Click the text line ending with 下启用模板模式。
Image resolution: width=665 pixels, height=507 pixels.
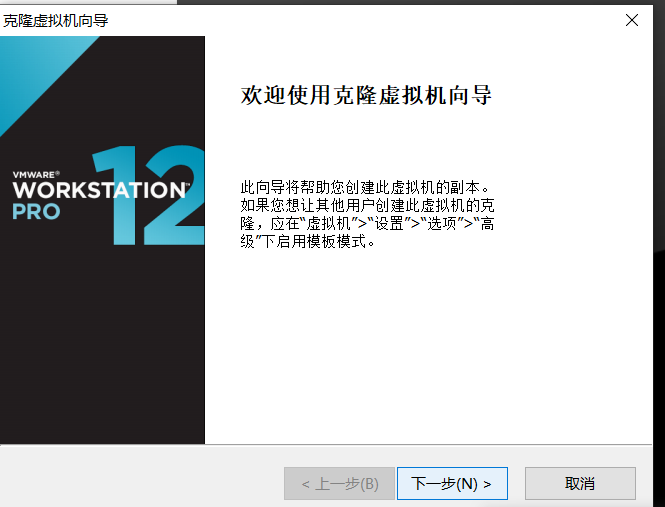click(308, 242)
